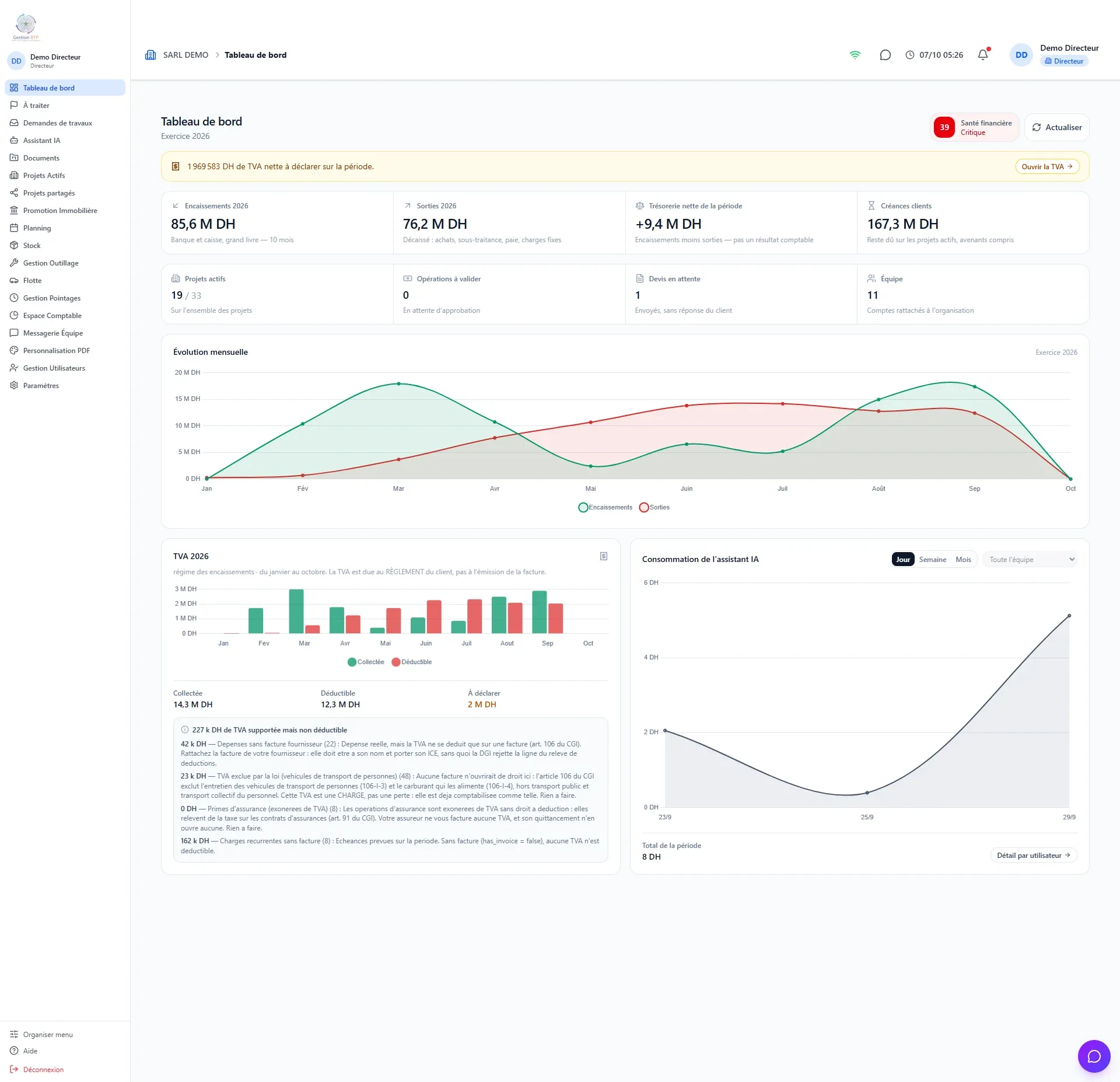The height and width of the screenshot is (1082, 1120).
Task: Click Santé financière Critique badge
Action: pyautogui.click(x=974, y=127)
